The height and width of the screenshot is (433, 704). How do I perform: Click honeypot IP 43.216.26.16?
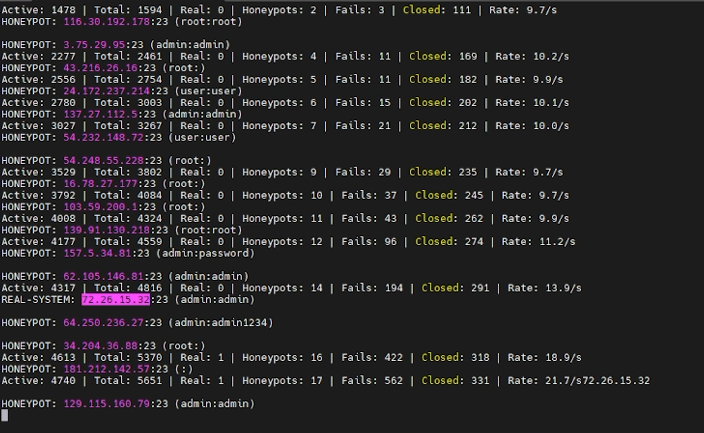(101, 68)
